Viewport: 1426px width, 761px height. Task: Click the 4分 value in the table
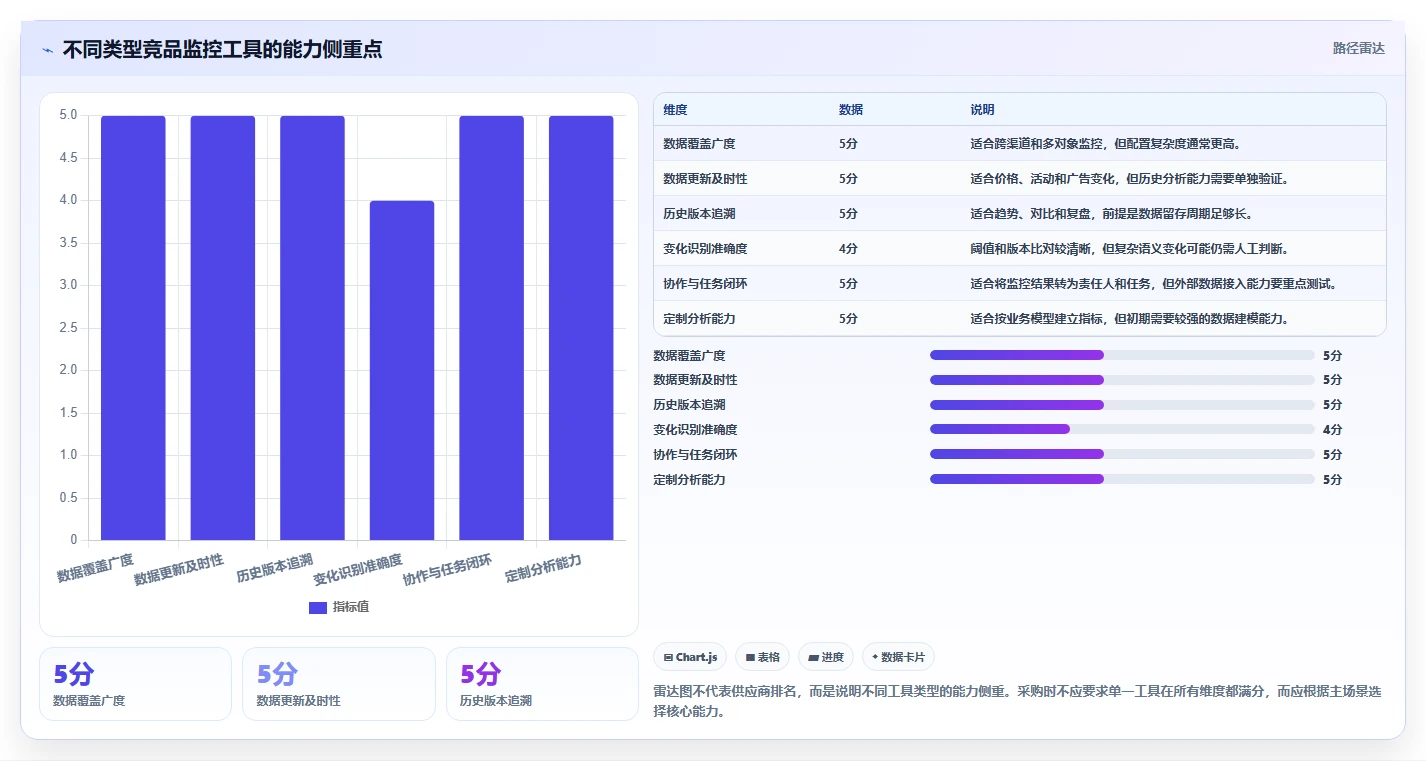pos(848,249)
